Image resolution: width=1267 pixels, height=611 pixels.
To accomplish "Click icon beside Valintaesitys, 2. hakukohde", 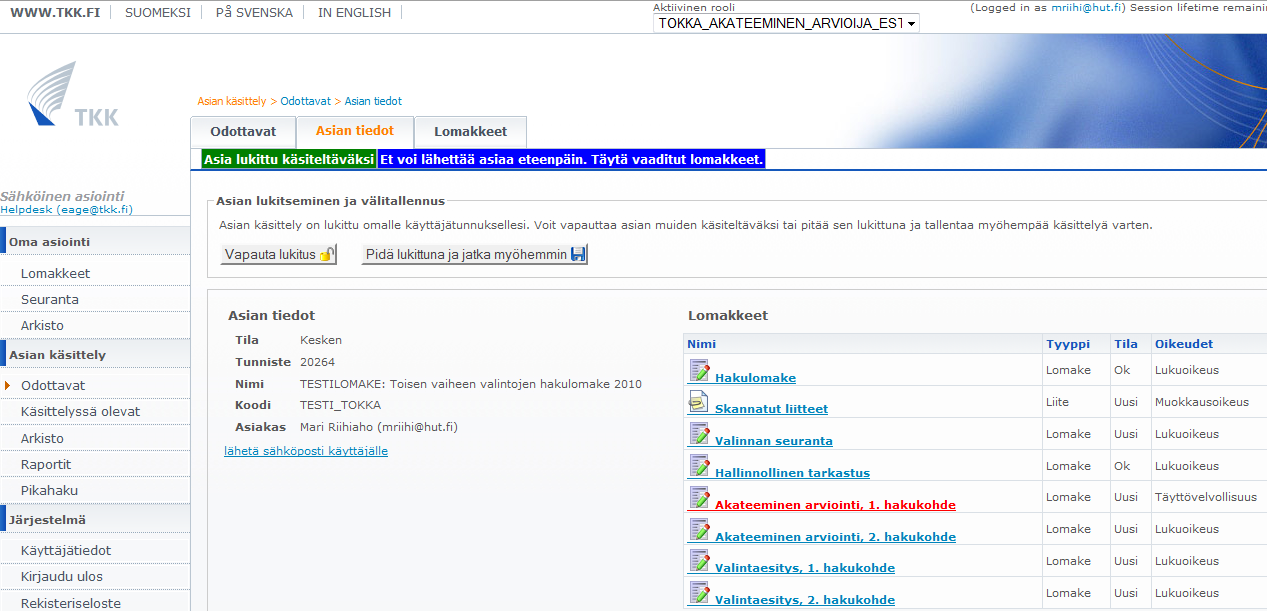I will 699,592.
